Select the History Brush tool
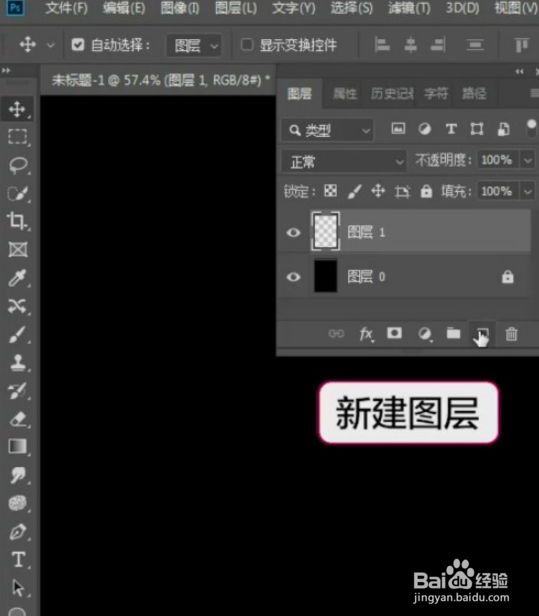Viewport: 539px width, 616px height. (18, 390)
